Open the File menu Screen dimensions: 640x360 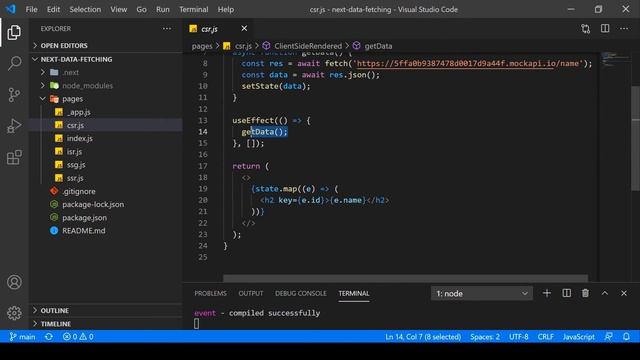(x=31, y=9)
